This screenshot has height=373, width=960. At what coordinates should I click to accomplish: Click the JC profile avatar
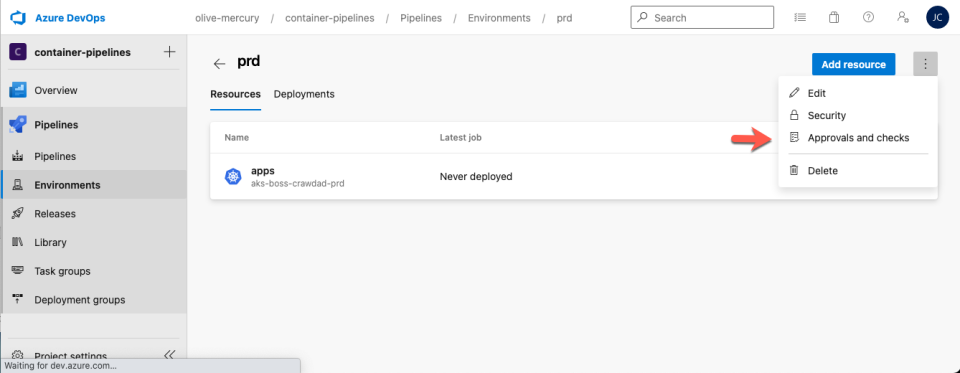[x=937, y=17]
